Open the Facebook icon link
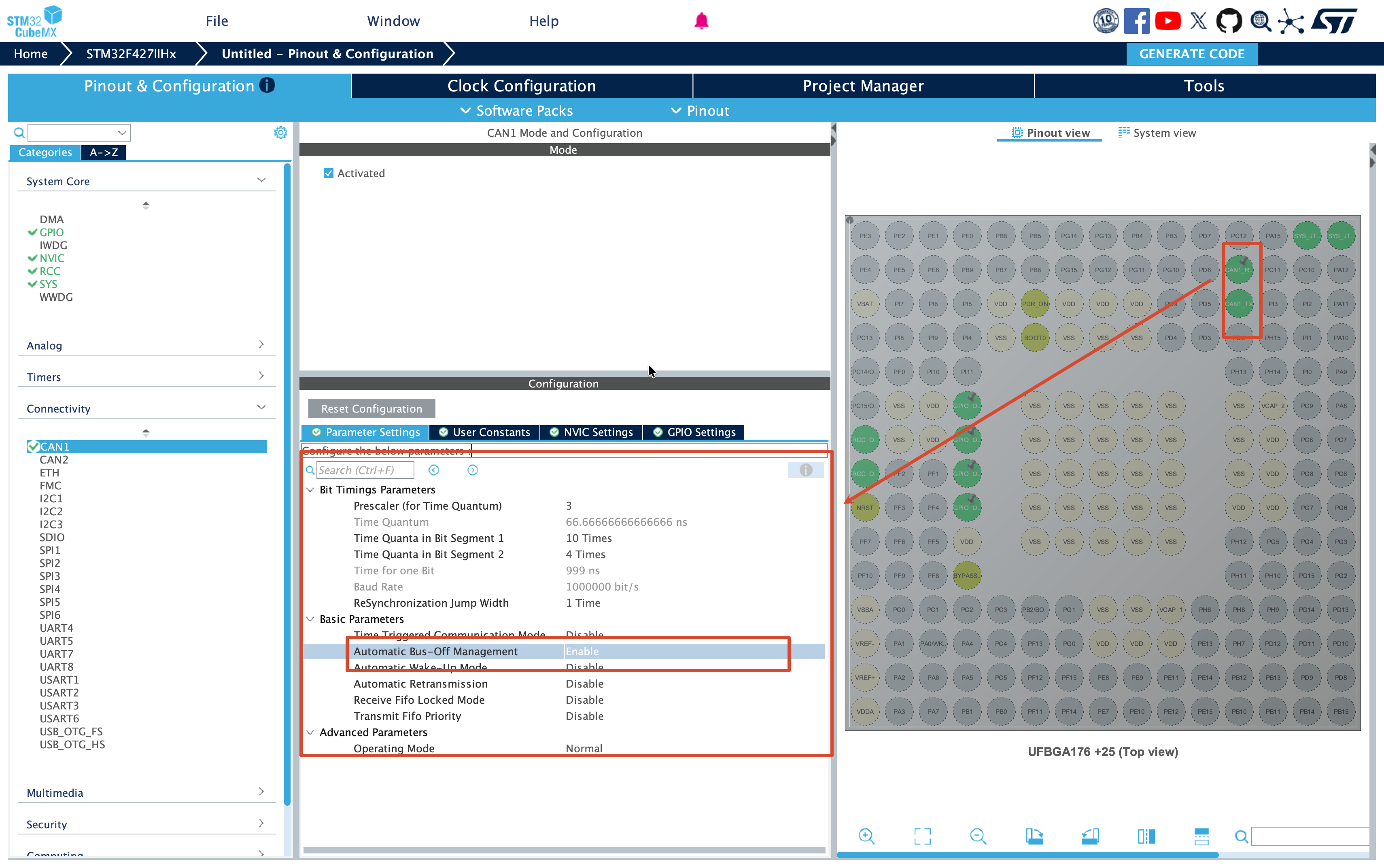This screenshot has height=868, width=1384. pyautogui.click(x=1136, y=21)
